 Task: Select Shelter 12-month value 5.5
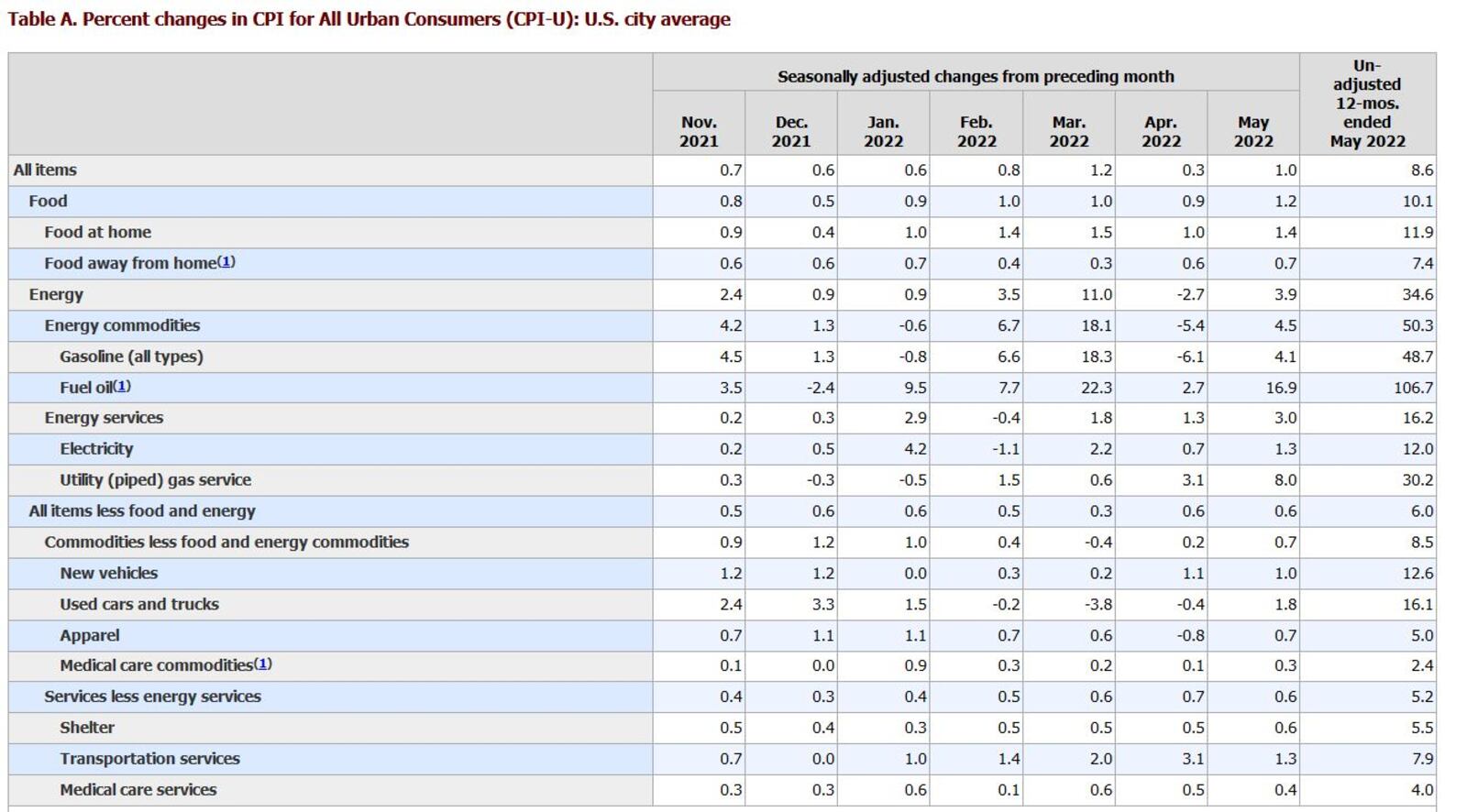point(1422,728)
